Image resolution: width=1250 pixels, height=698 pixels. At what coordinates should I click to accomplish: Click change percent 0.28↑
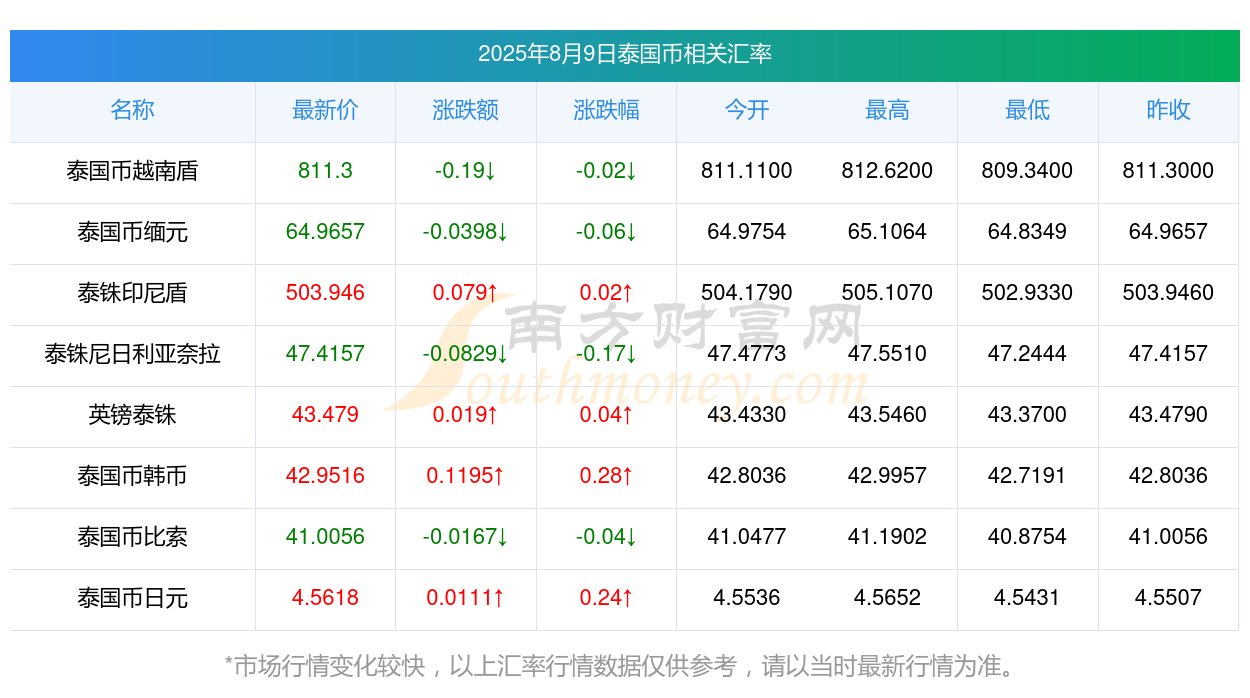point(606,476)
